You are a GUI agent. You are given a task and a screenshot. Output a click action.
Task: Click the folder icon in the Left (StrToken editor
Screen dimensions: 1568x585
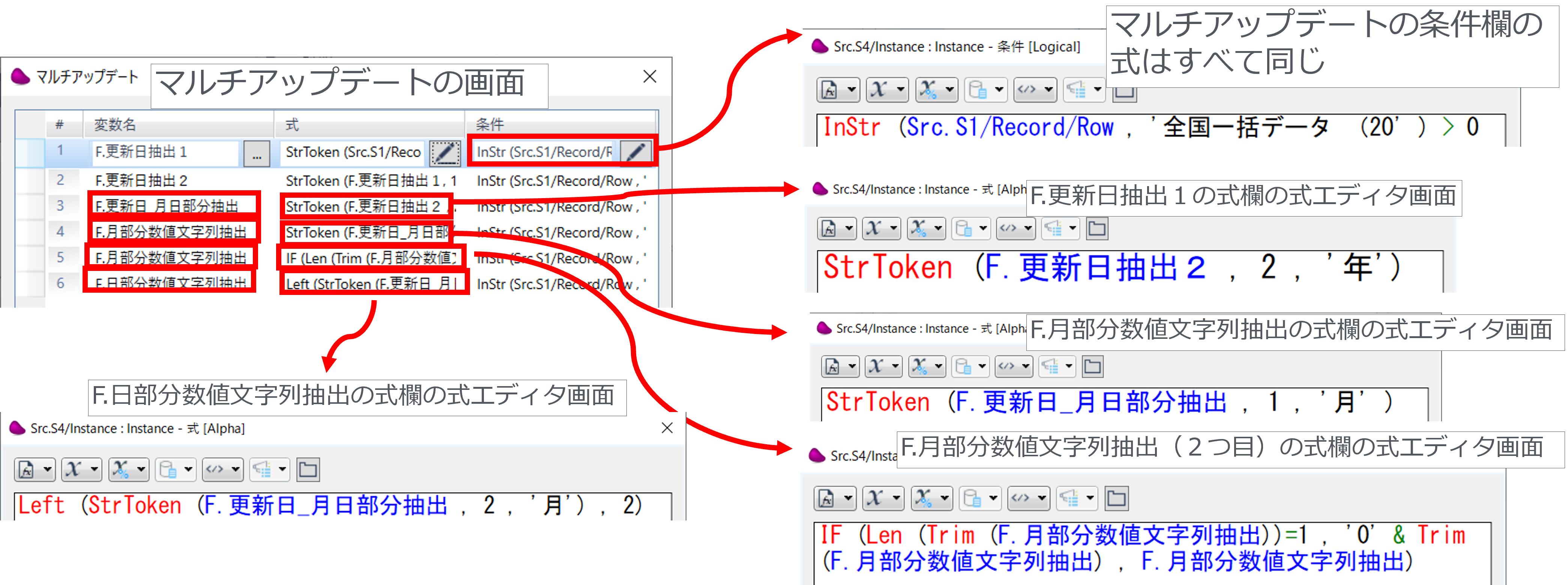(308, 469)
